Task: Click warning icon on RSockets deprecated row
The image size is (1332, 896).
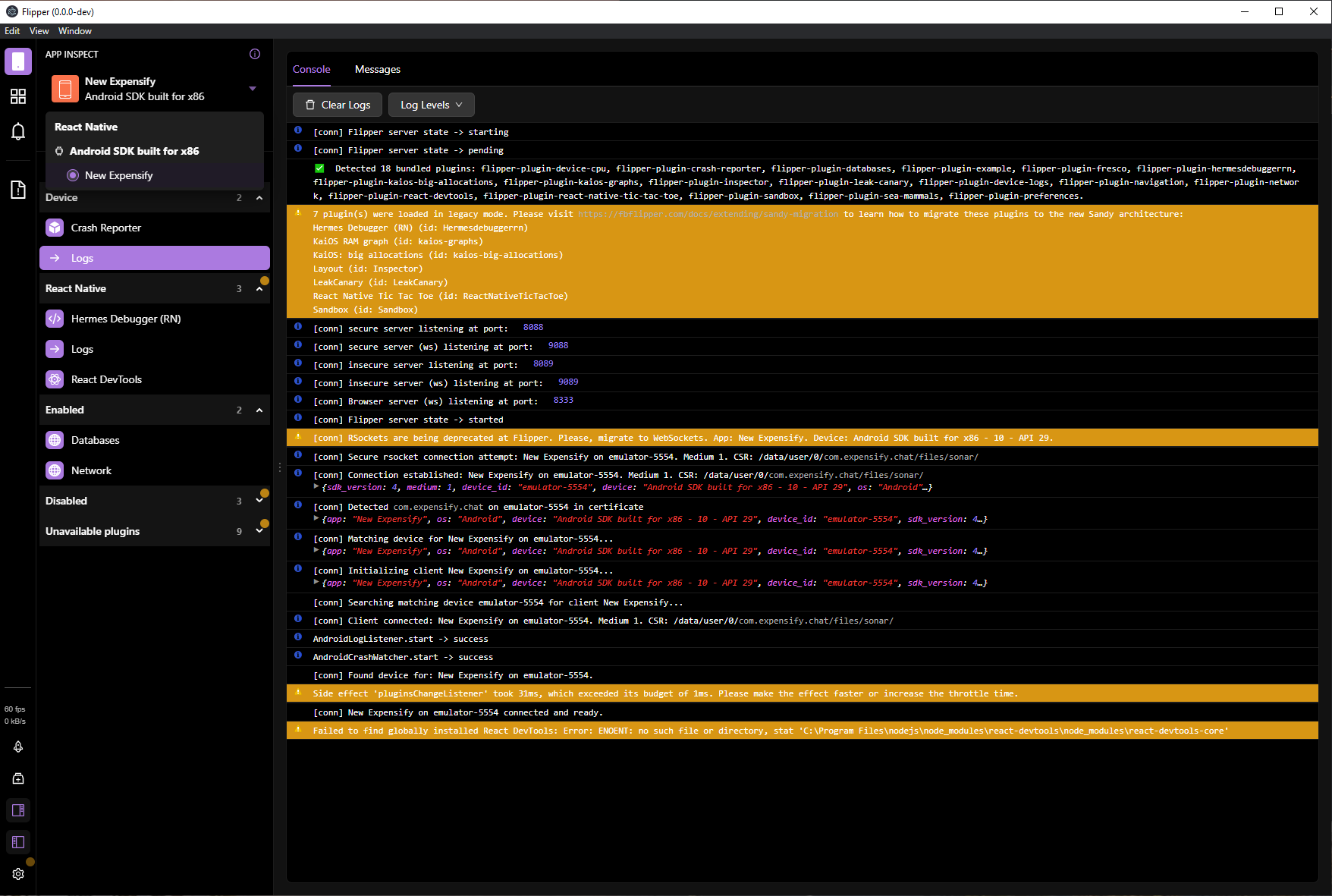Action: 298,436
